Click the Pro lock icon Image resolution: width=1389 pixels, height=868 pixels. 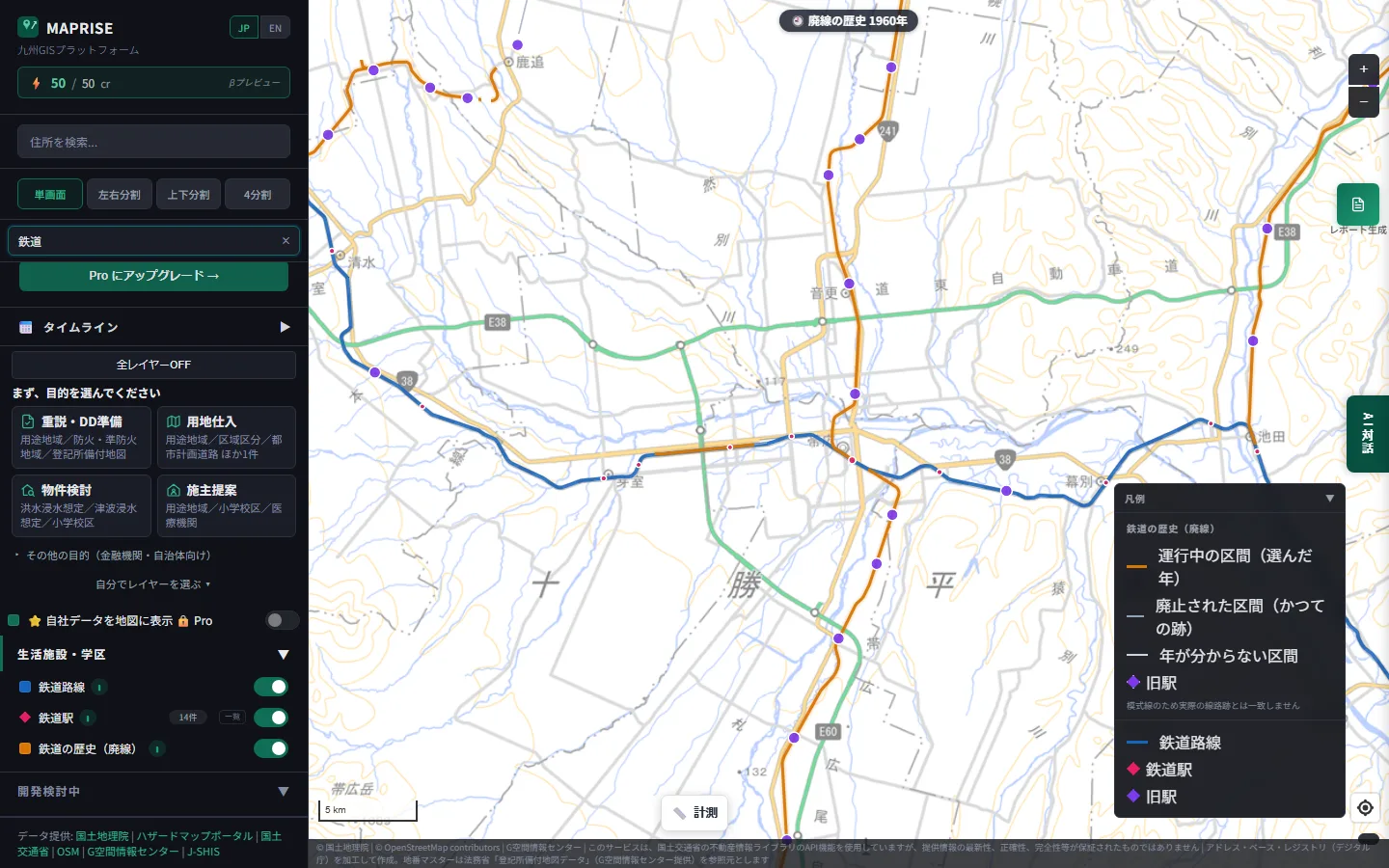pyautogui.click(x=183, y=621)
